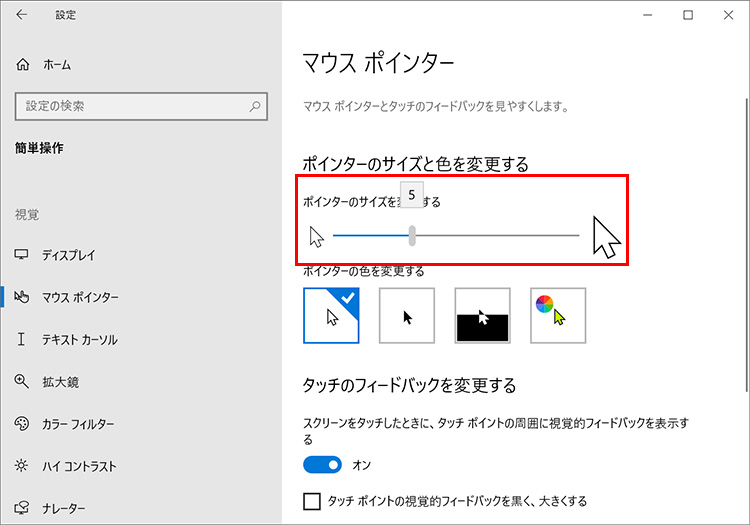
Task: Click the 拡大鏡 magnifier icon
Action: coord(22,381)
